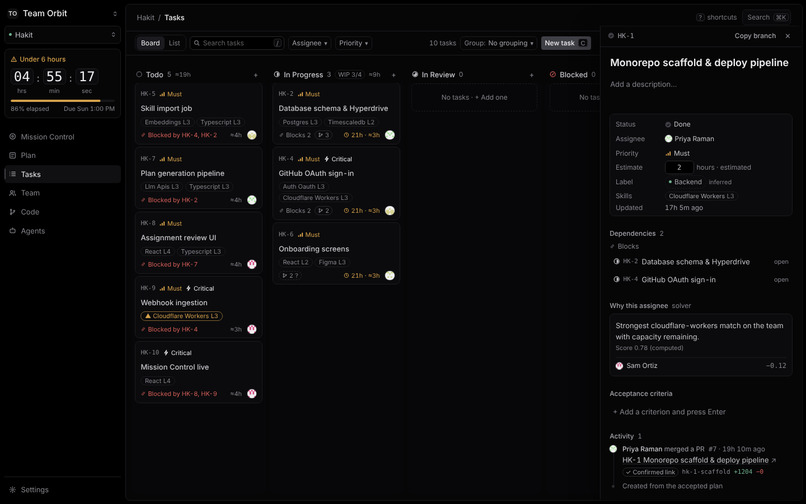806x504 pixels.
Task: Click assignee avatar on Skill import job card
Action: click(252, 135)
